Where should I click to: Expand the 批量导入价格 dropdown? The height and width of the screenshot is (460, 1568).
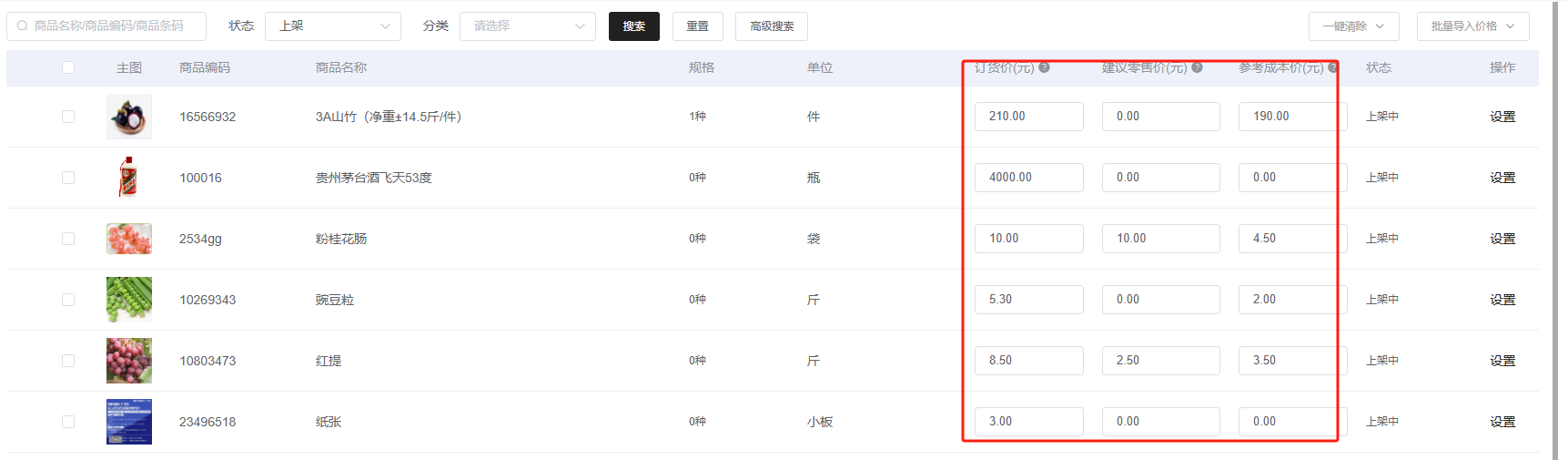click(x=1472, y=26)
